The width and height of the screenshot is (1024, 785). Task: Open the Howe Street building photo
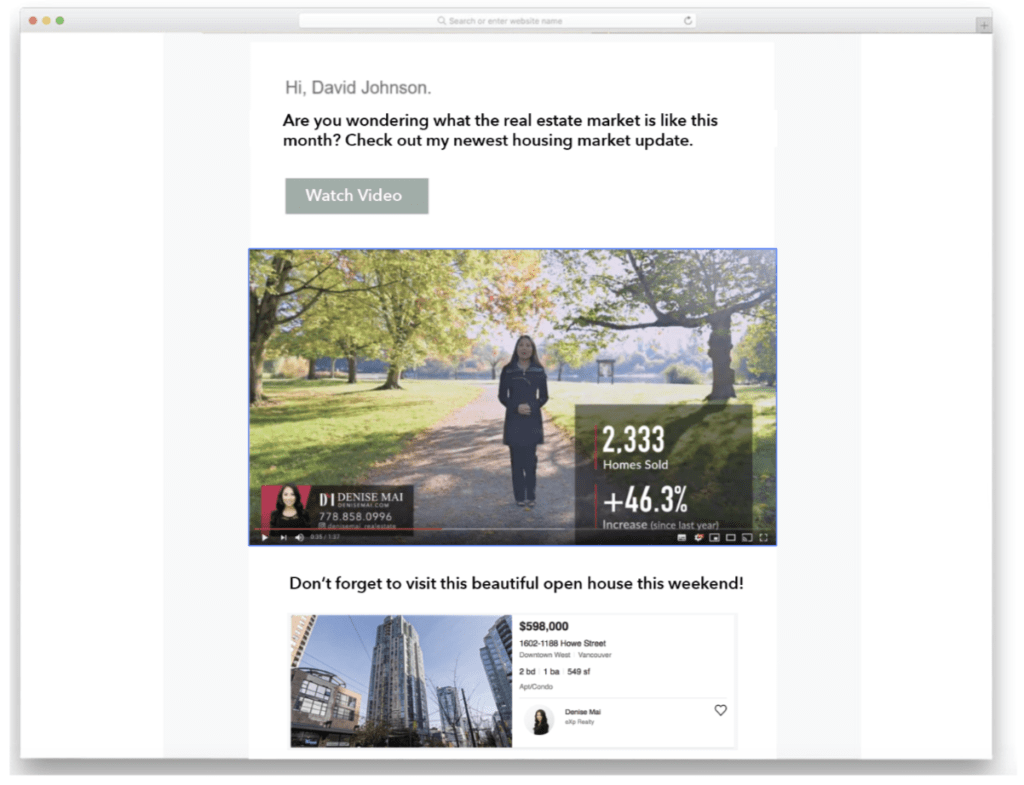(401, 680)
